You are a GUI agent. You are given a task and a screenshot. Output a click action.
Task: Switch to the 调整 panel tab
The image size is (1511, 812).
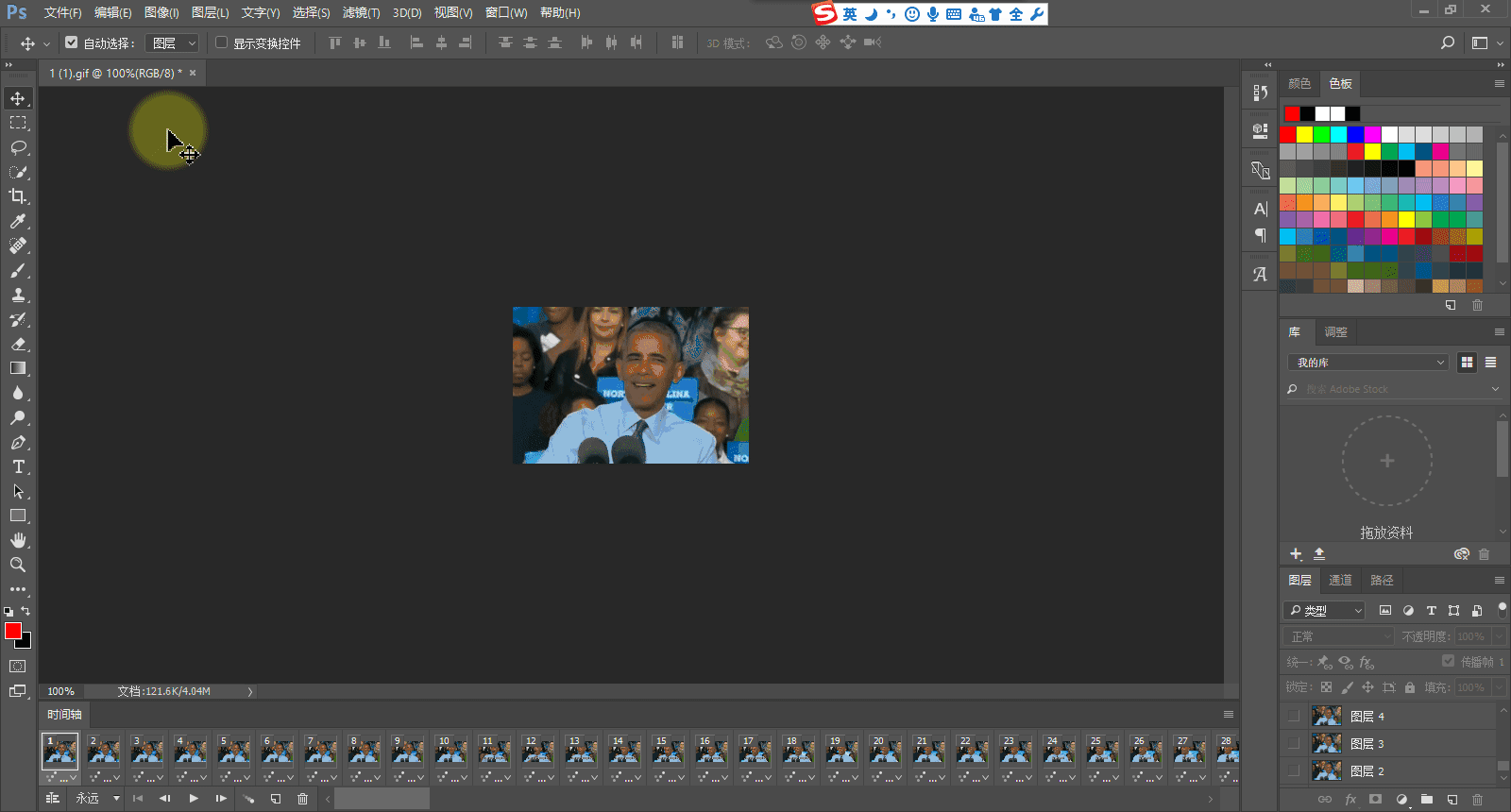[x=1335, y=331]
